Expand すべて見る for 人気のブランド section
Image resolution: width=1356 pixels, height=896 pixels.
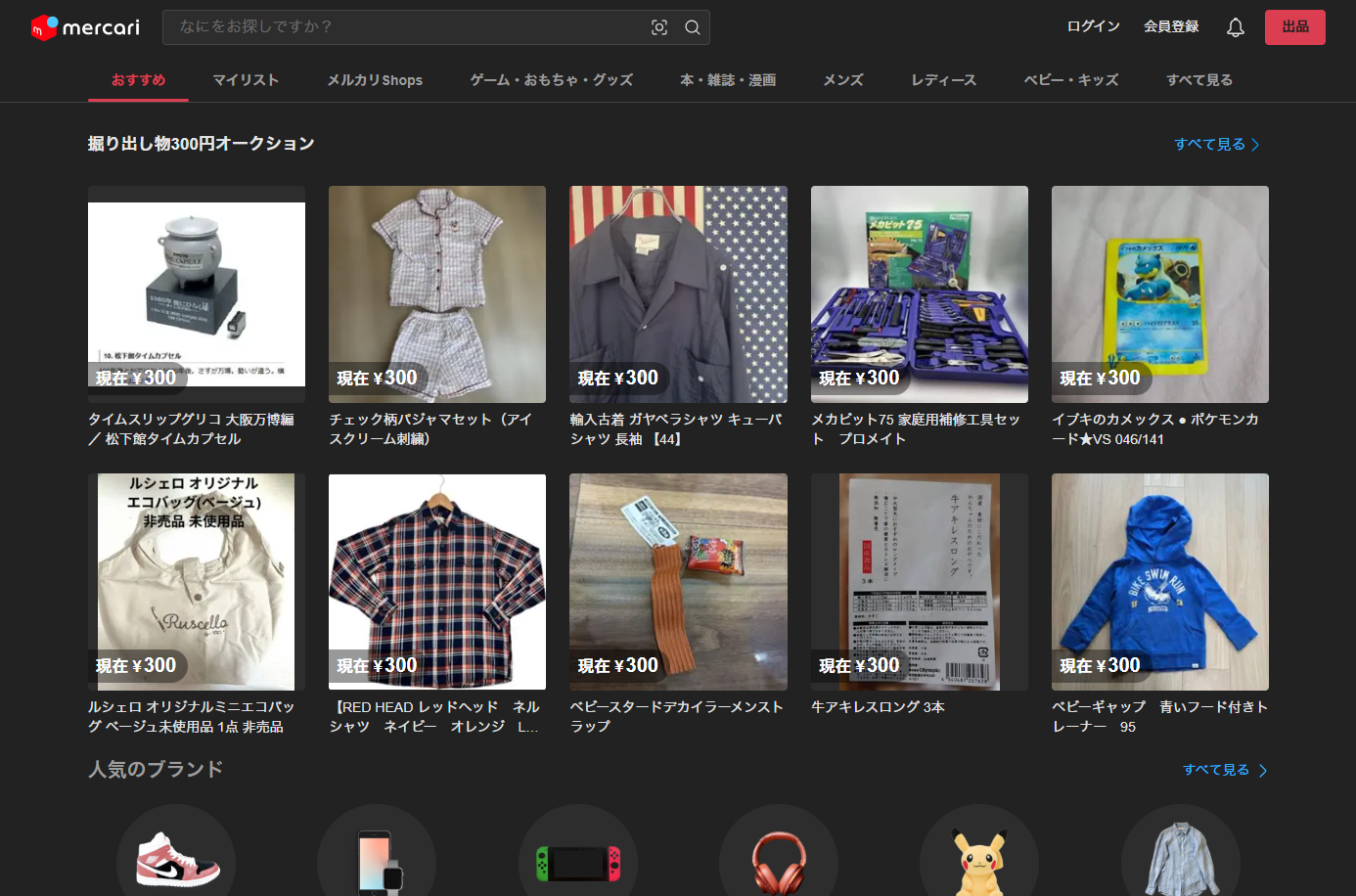1224,770
